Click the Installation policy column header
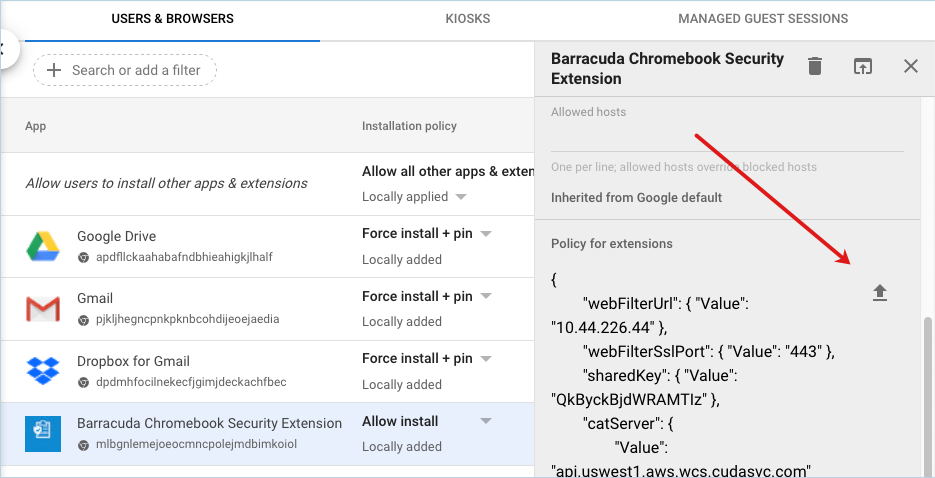This screenshot has height=478, width=935. [409, 126]
